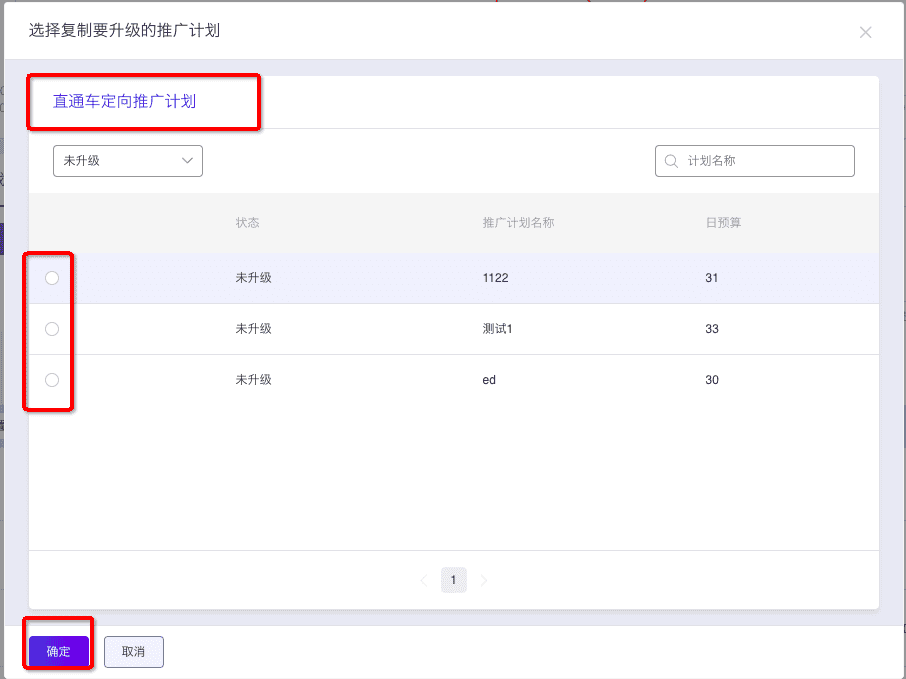
Task: Click the 日预算 column header
Action: [x=723, y=222]
